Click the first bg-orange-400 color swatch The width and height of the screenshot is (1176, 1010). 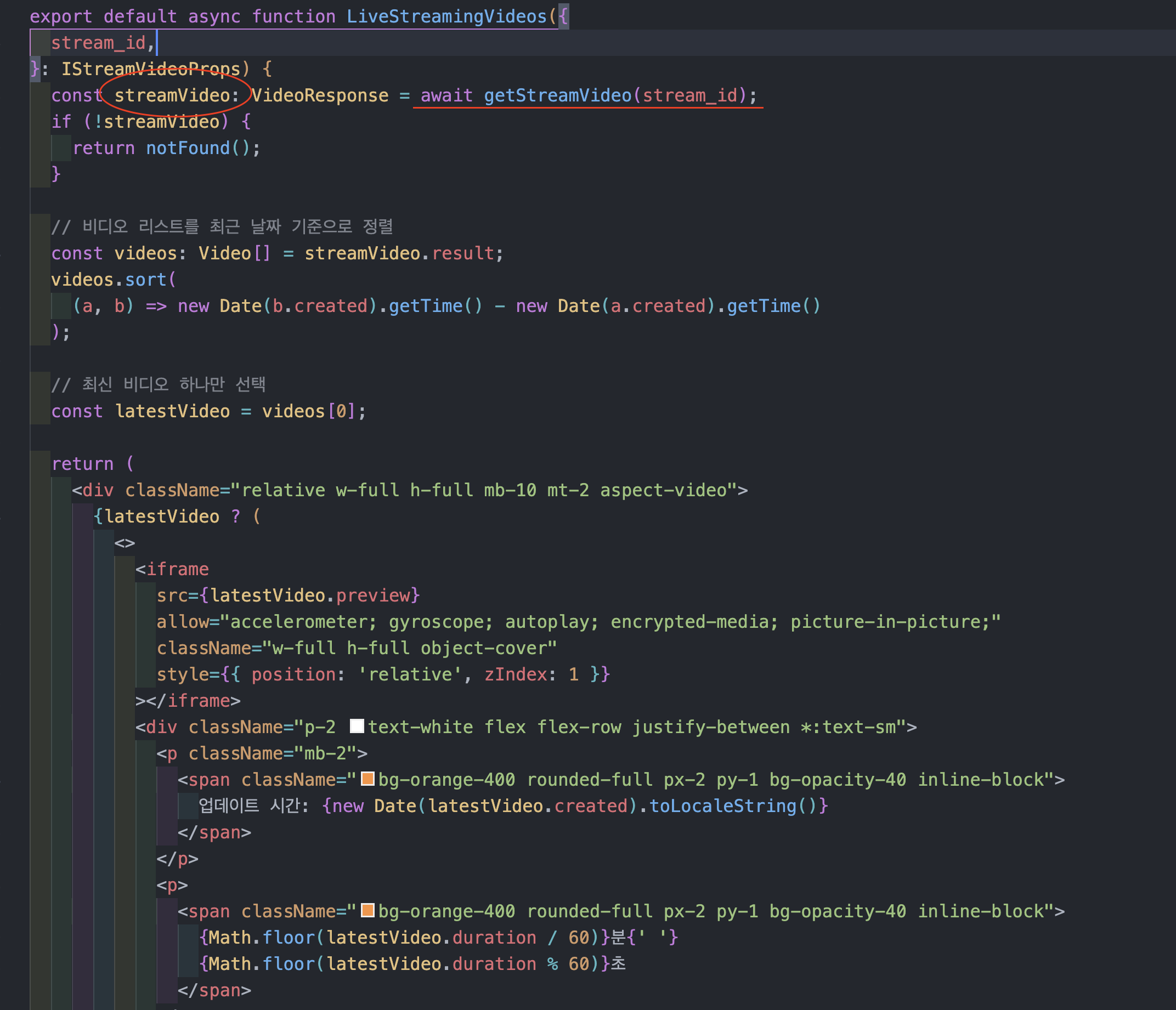click(x=368, y=779)
